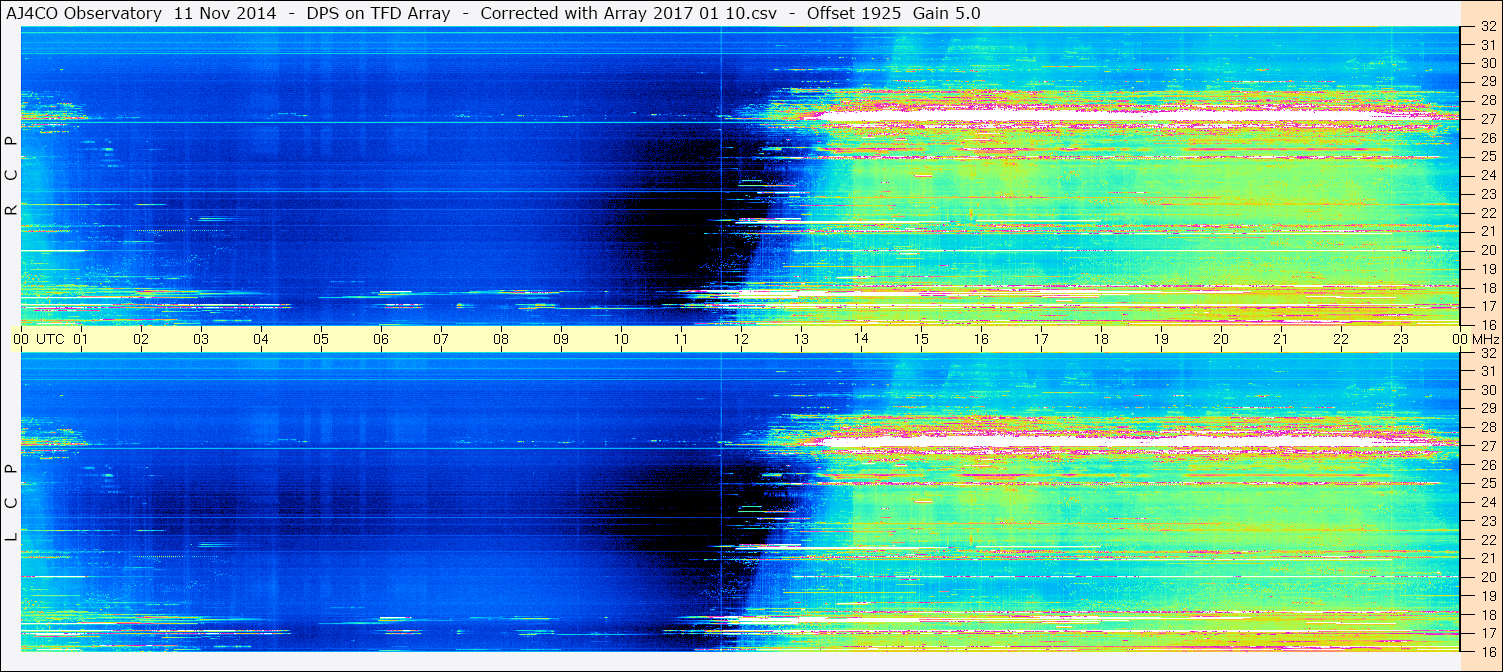Click the 32 MHz label of LCP panel
1503x672 pixels.
[x=1487, y=353]
